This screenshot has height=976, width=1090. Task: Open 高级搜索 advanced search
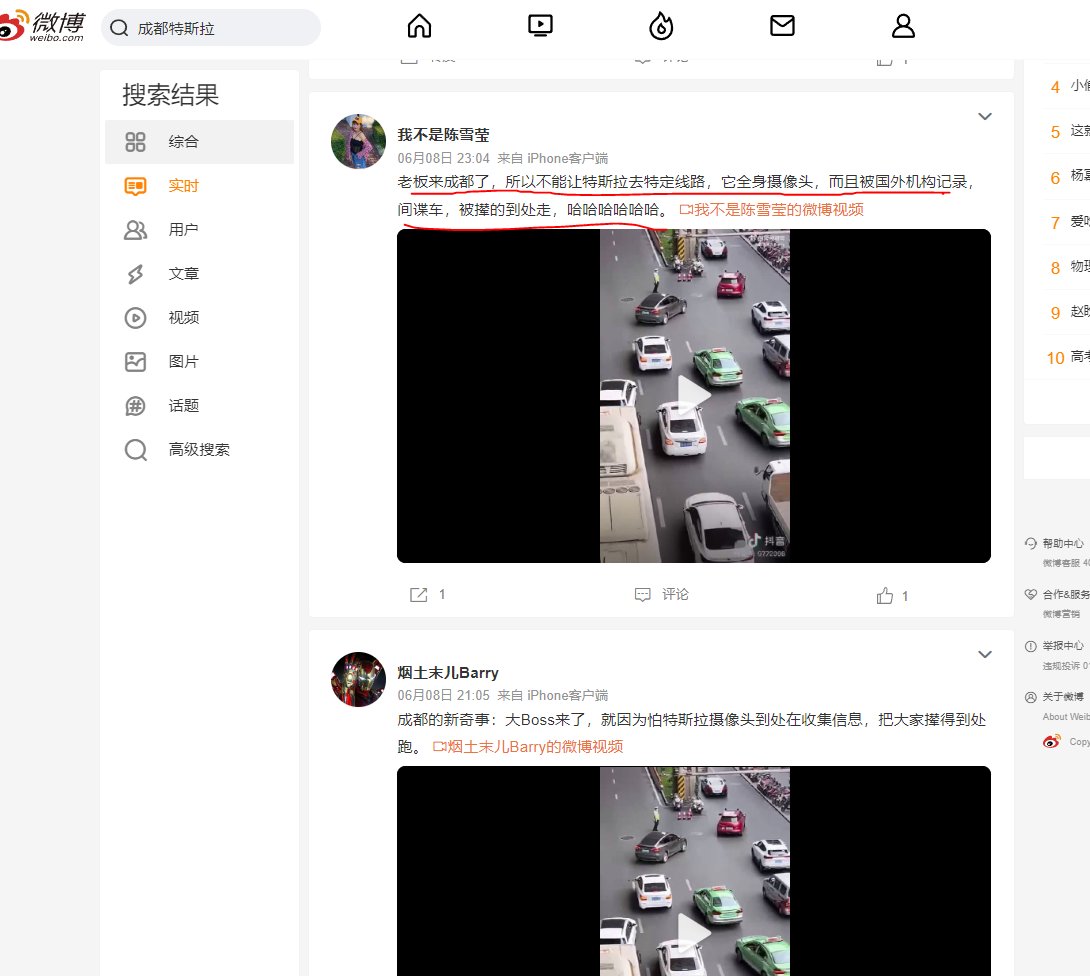click(x=200, y=450)
